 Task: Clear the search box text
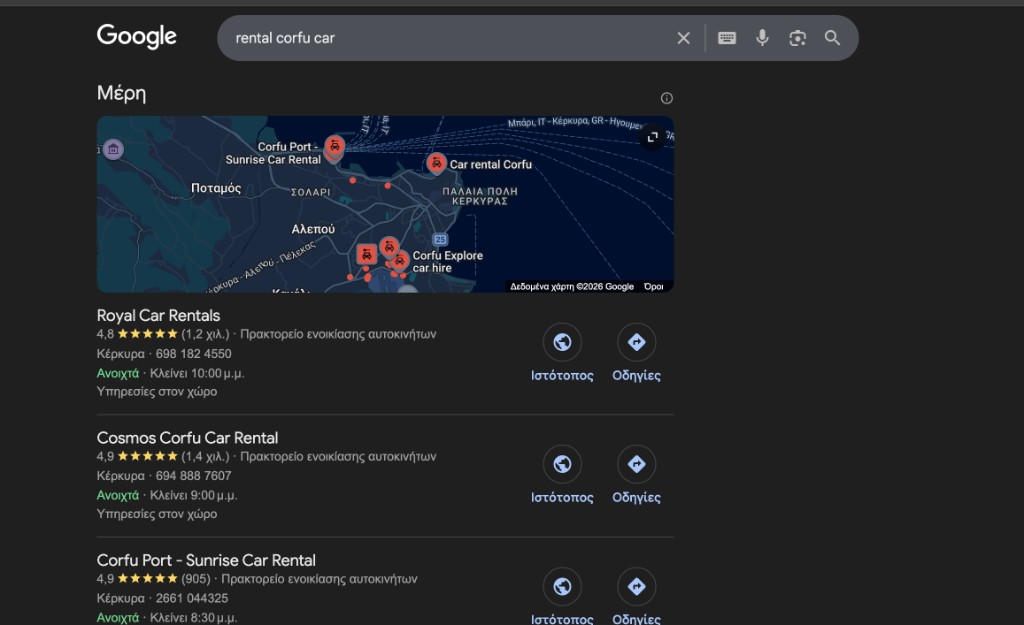(x=684, y=38)
